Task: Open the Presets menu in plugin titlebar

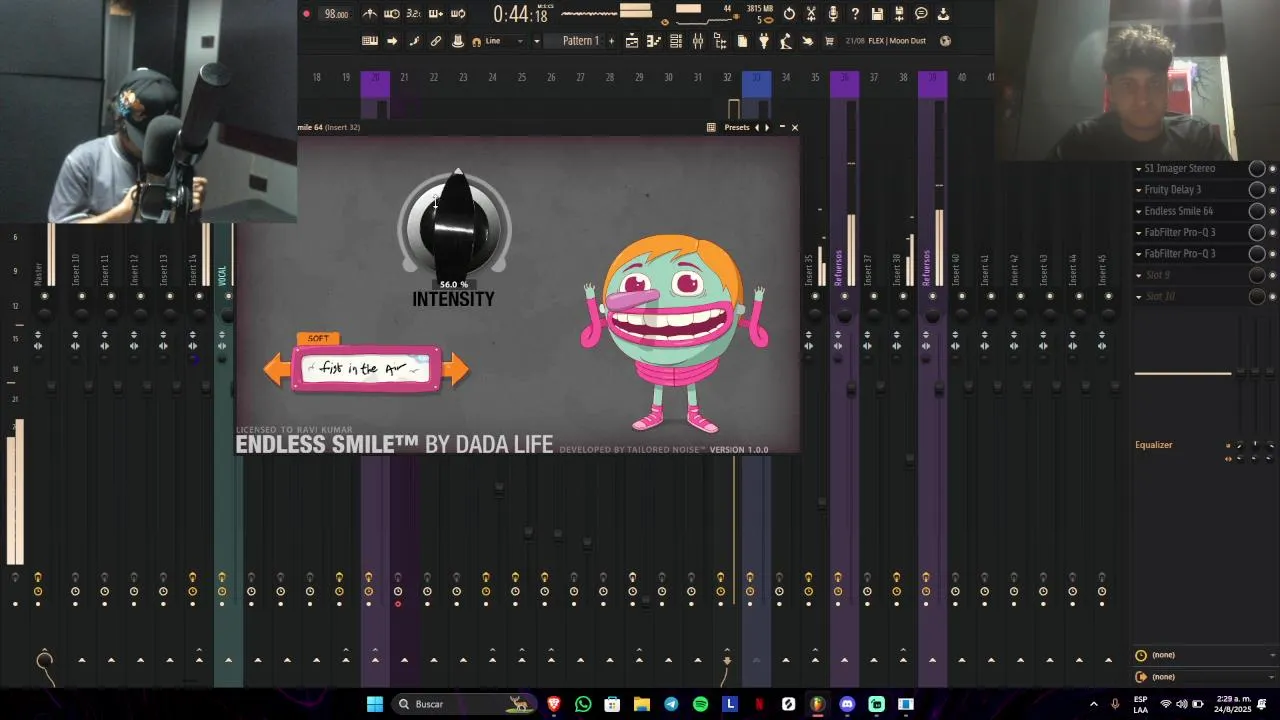Action: (737, 127)
